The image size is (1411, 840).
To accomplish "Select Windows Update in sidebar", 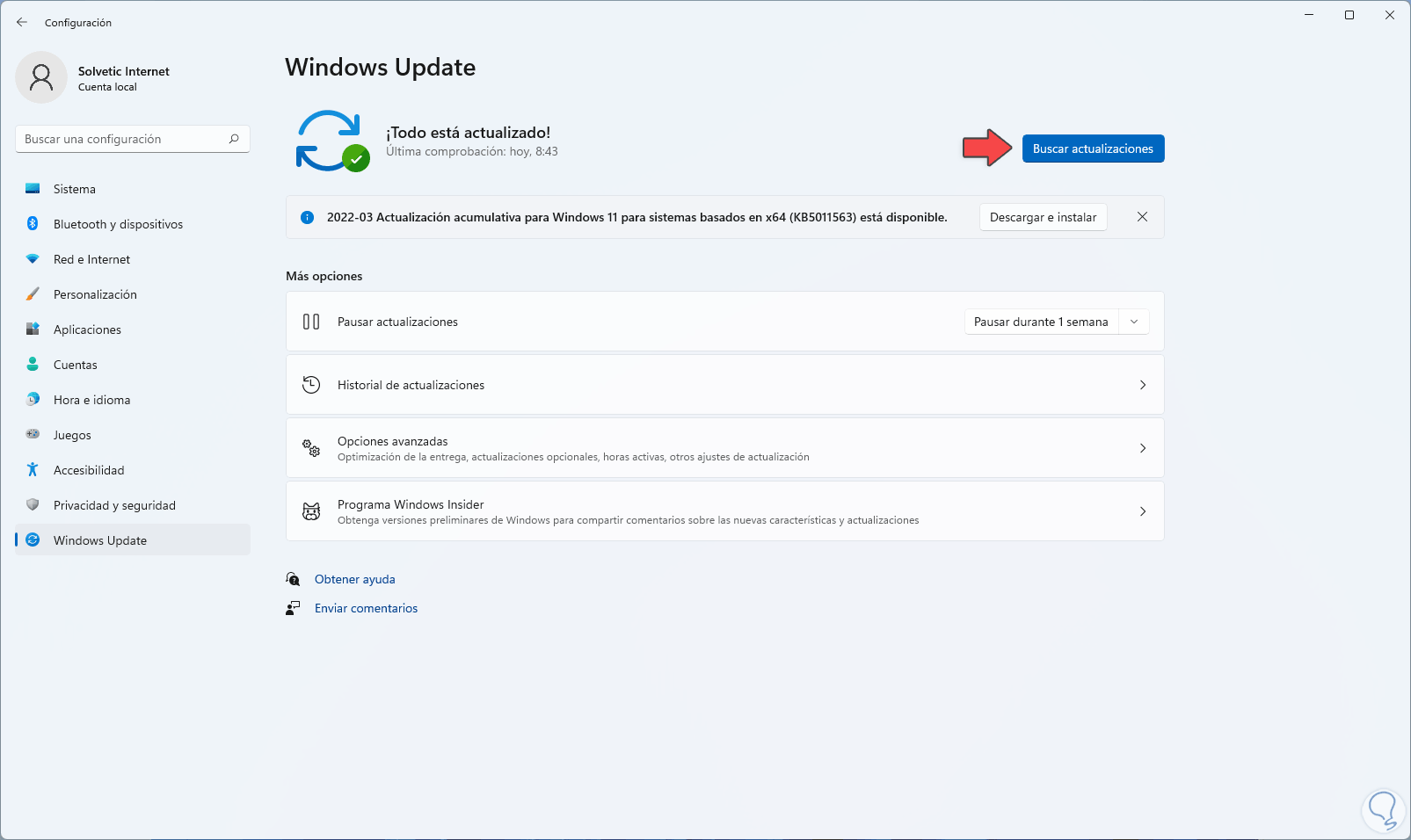I will pyautogui.click(x=133, y=540).
